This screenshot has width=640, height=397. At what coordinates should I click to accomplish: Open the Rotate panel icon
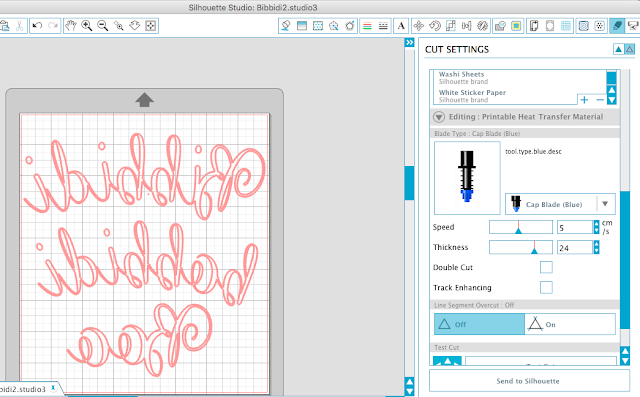435,26
